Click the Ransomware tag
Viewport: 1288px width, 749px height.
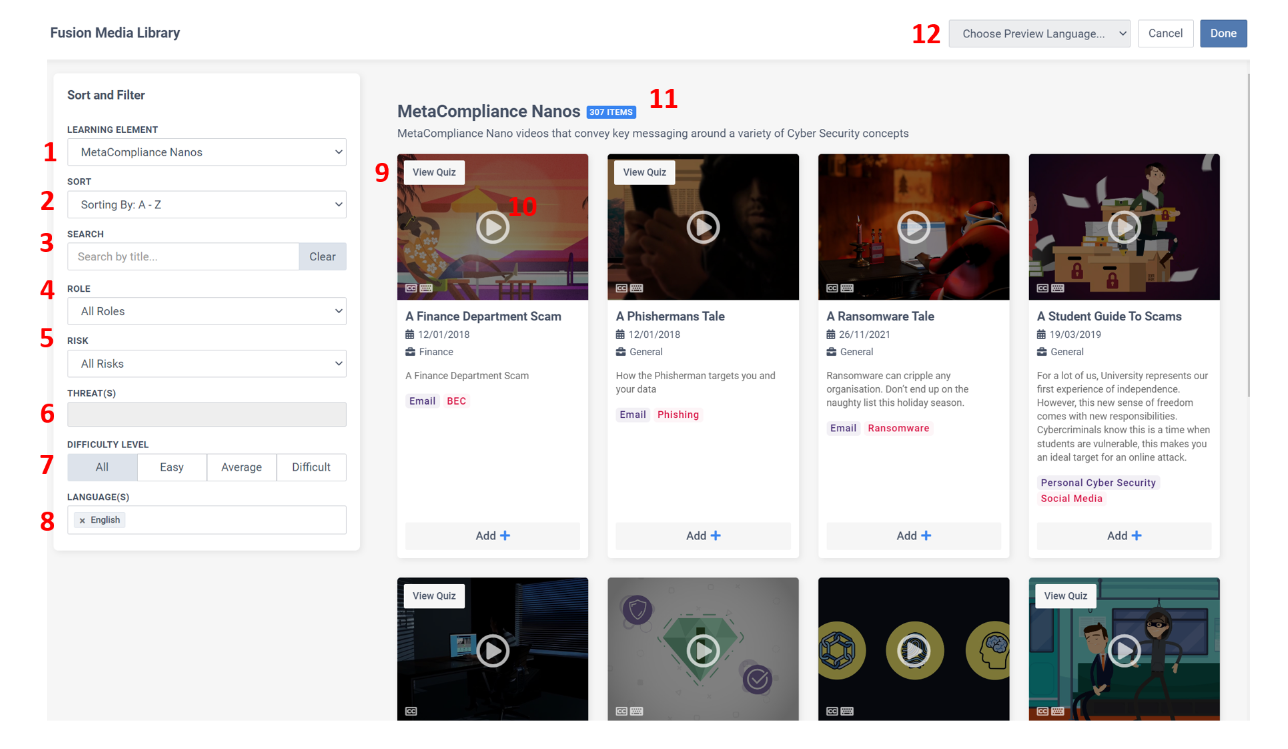coord(898,428)
